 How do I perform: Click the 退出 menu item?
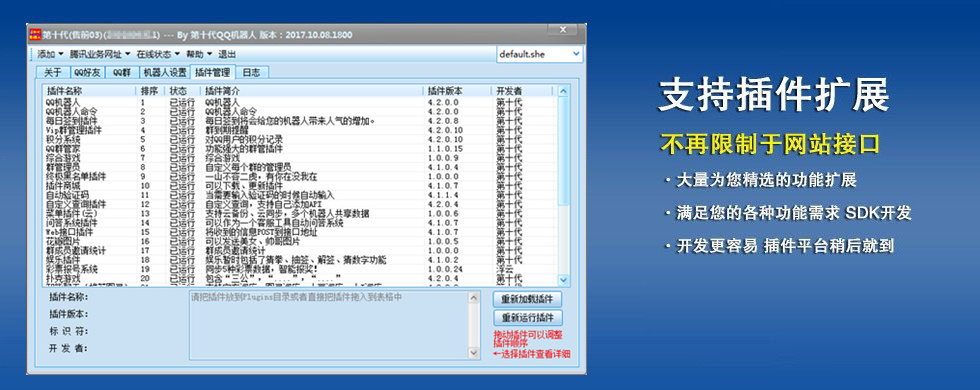pos(227,54)
